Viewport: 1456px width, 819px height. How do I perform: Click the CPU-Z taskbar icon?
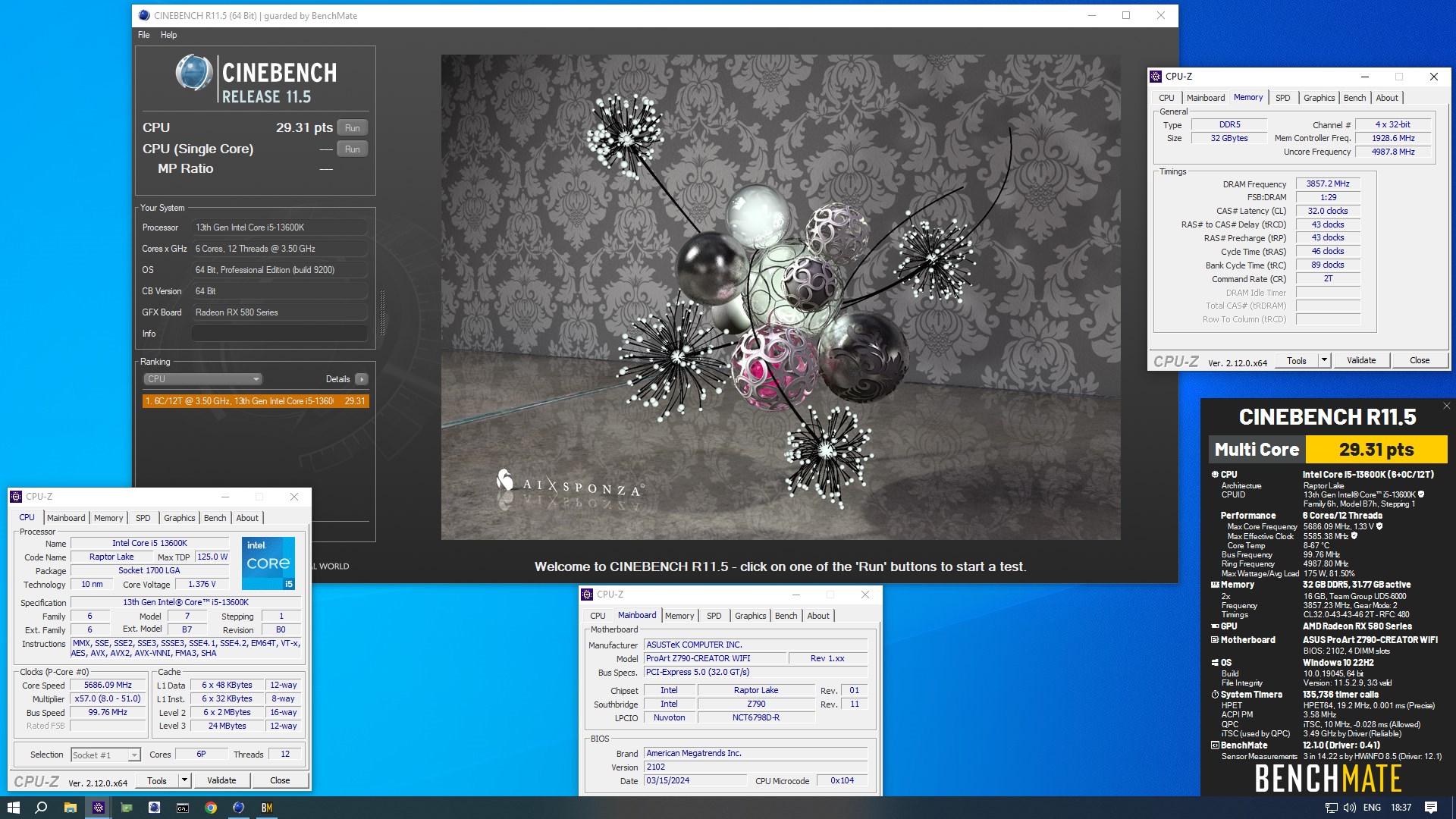pyautogui.click(x=98, y=808)
